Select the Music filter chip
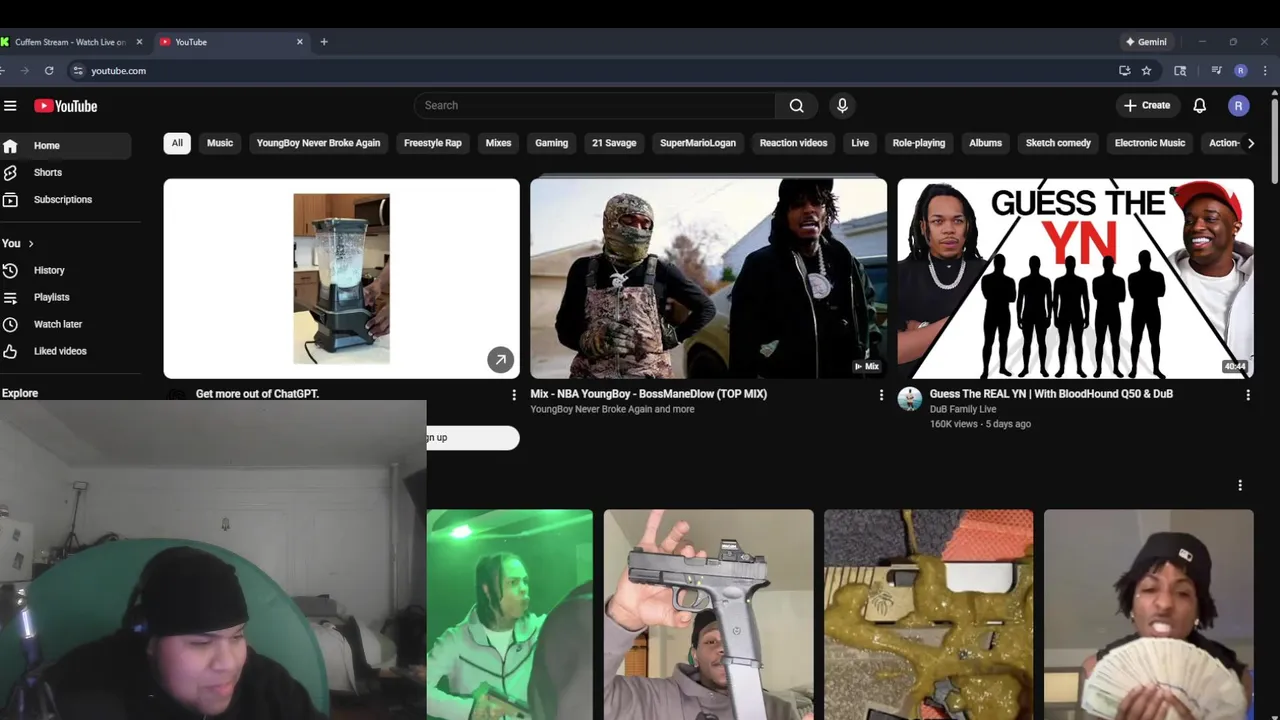Screen dimensions: 1280x720 click(x=220, y=143)
